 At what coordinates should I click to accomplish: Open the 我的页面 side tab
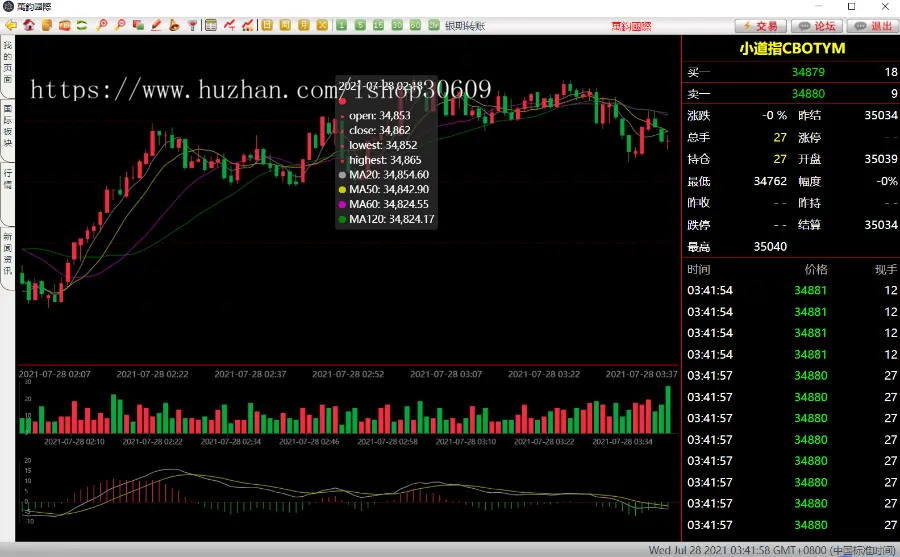pos(7,63)
